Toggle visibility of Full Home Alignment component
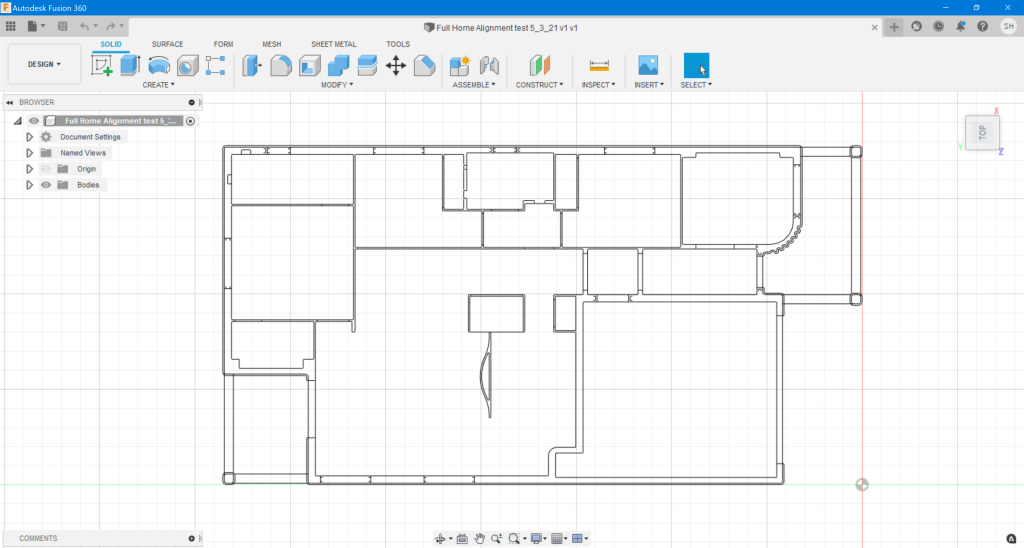 pos(34,121)
